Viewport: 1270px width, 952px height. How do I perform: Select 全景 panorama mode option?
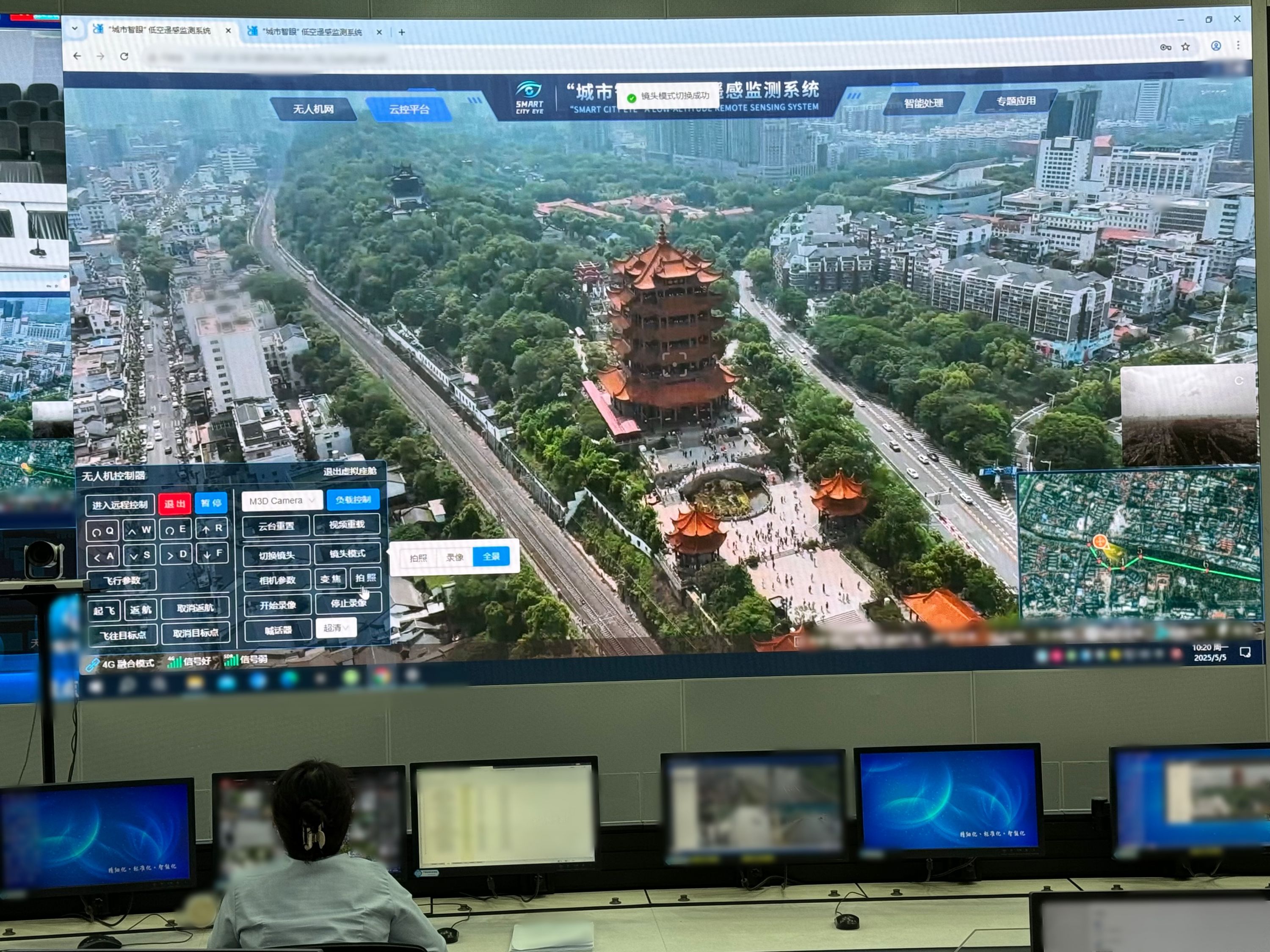tap(491, 556)
